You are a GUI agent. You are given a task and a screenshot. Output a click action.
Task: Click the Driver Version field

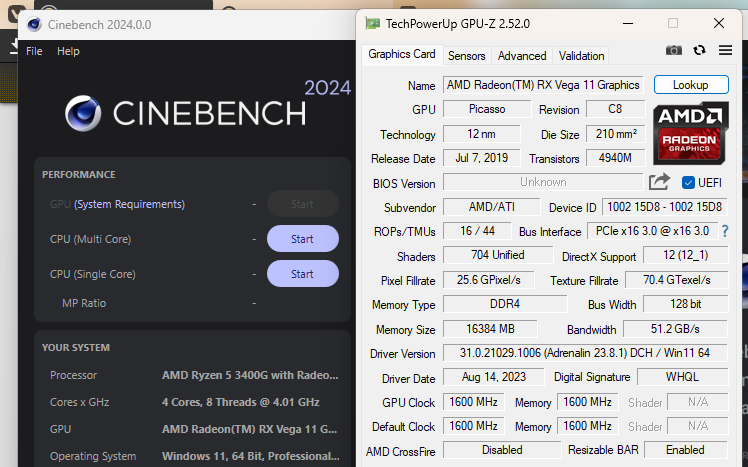pyautogui.click(x=585, y=353)
